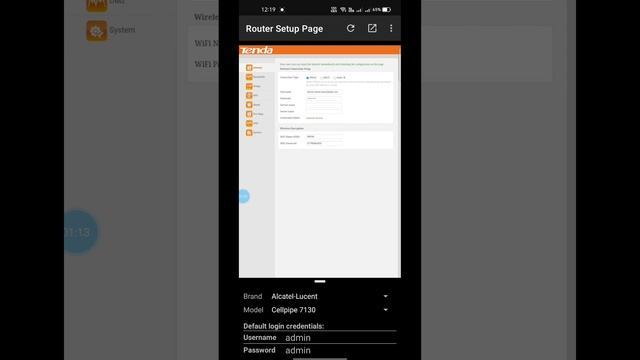
Task: Click the Tenda logo in the orange header
Action: tap(256, 50)
